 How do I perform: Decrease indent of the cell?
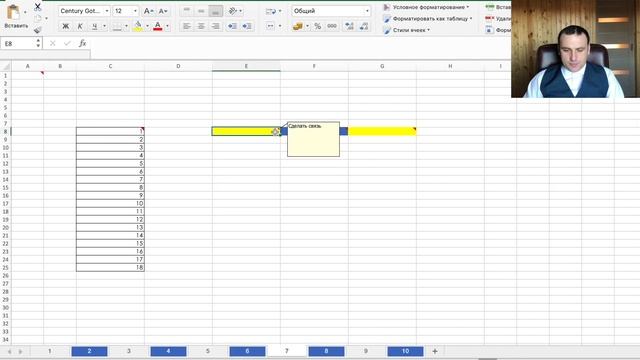[232, 26]
